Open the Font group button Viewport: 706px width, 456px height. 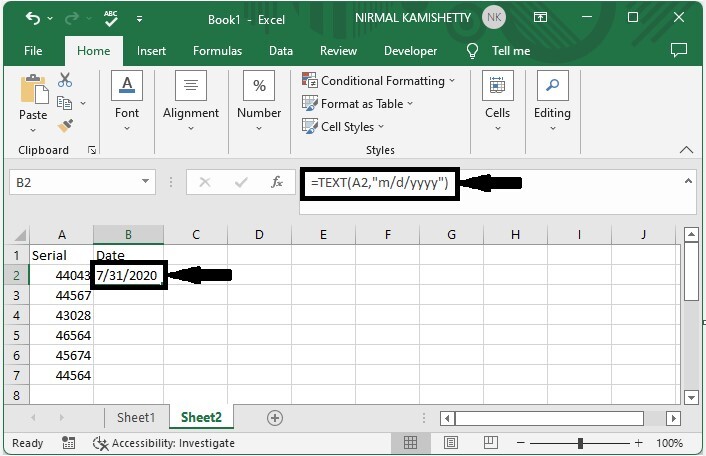tap(127, 101)
